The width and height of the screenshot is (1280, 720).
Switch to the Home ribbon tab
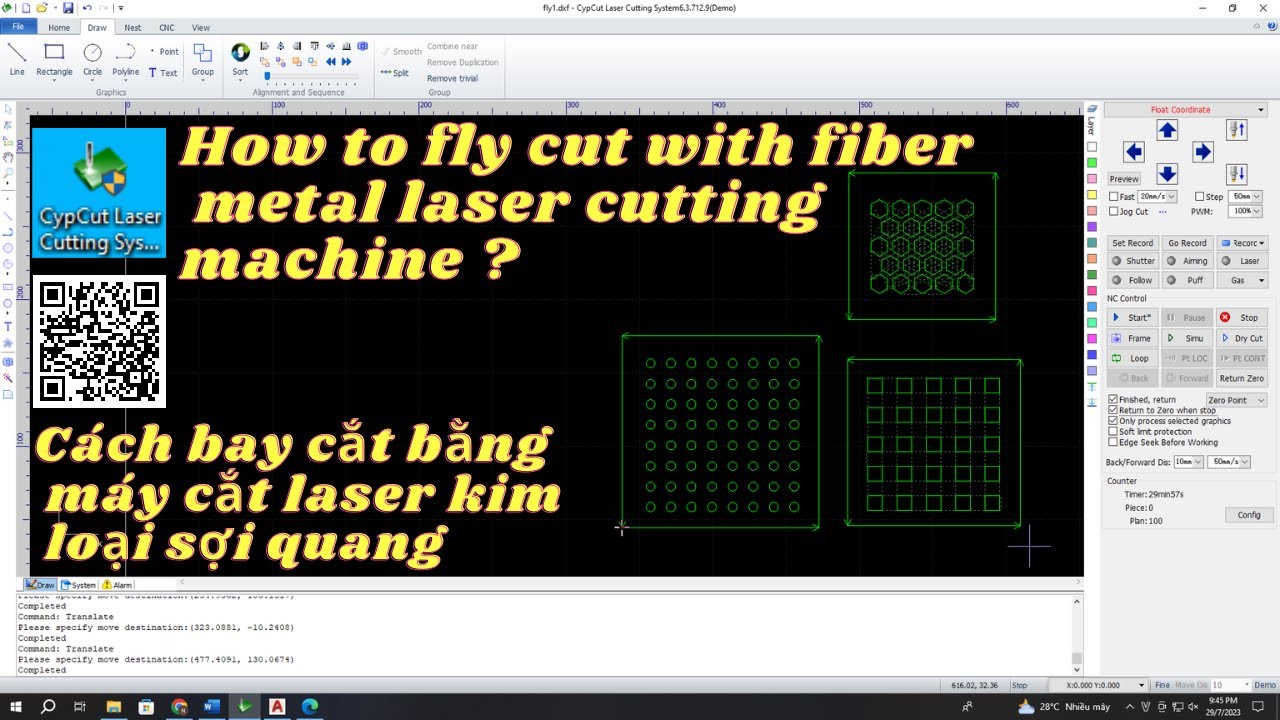59,28
